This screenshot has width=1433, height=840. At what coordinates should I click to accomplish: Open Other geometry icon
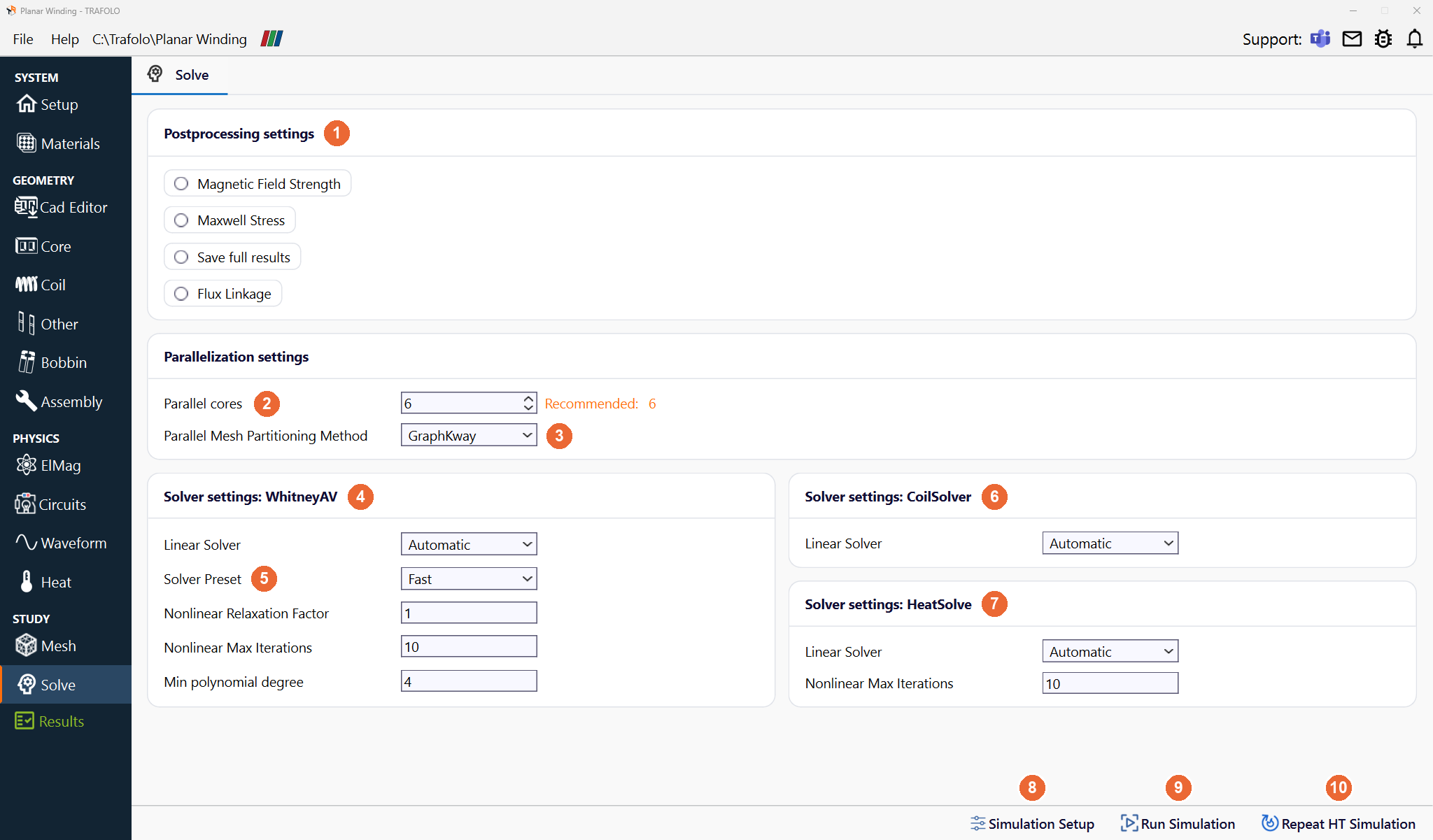tap(27, 323)
